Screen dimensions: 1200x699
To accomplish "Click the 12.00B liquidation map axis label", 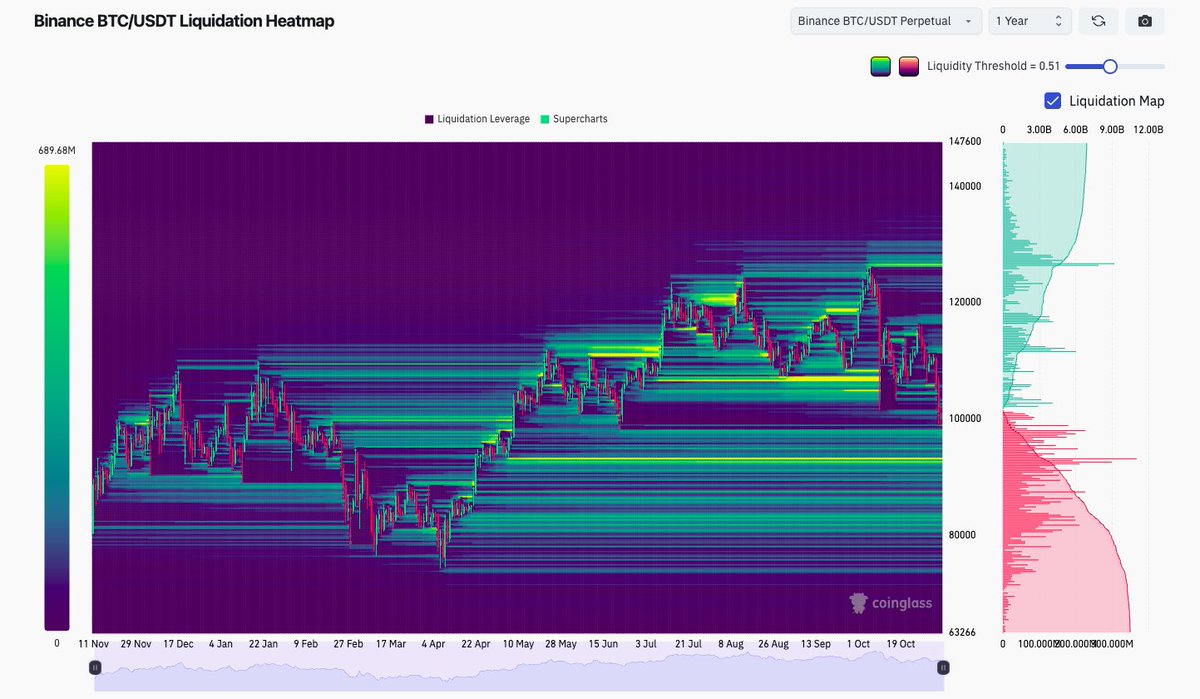I will pyautogui.click(x=1148, y=130).
